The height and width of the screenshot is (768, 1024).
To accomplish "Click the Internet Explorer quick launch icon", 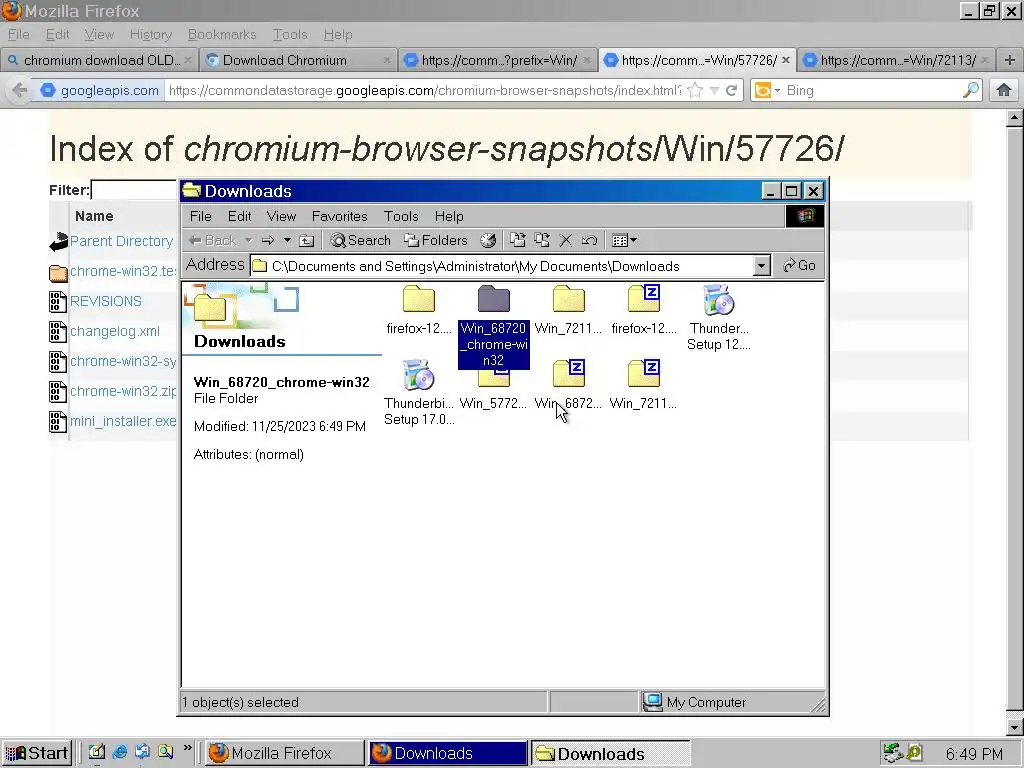I will (x=120, y=752).
